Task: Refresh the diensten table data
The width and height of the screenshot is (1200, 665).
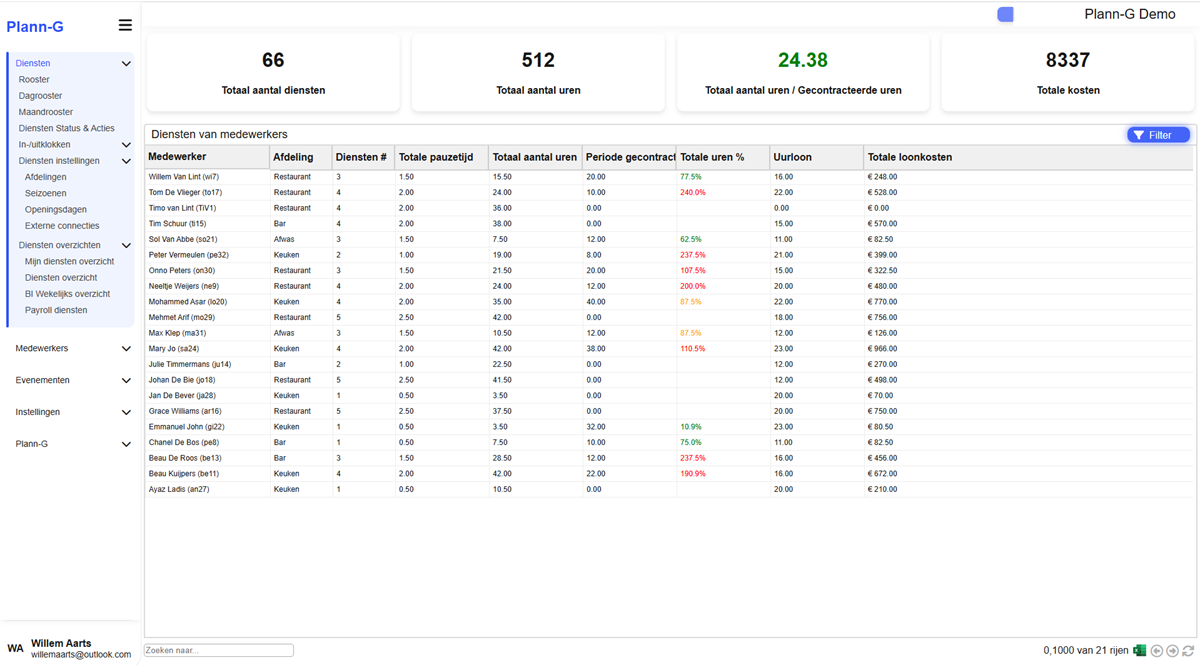Action: [x=1188, y=650]
